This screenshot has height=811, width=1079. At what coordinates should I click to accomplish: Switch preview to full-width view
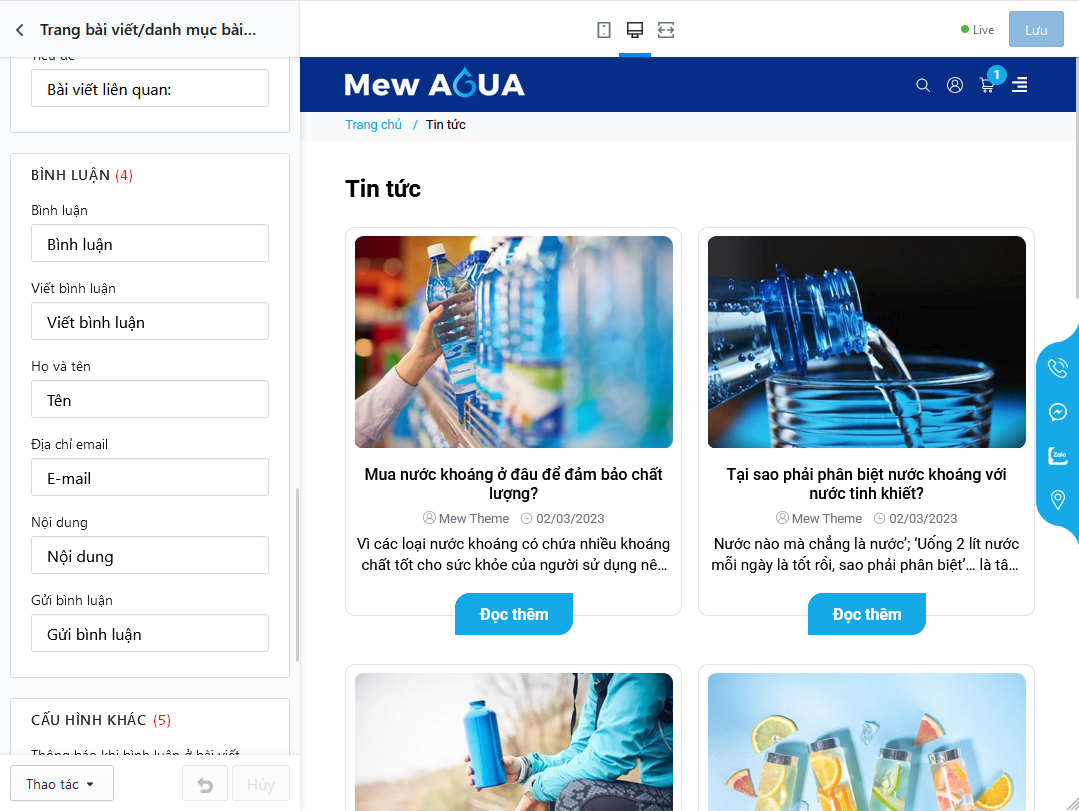click(x=665, y=30)
